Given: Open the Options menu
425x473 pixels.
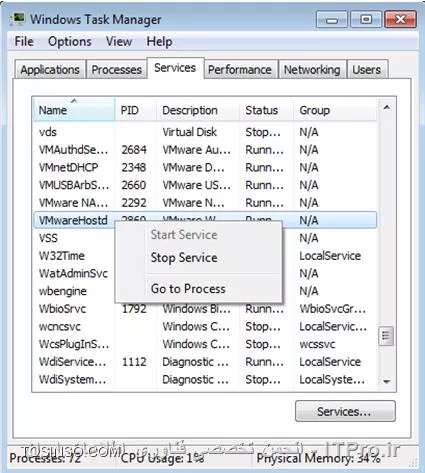Looking at the screenshot, I should (70, 42).
